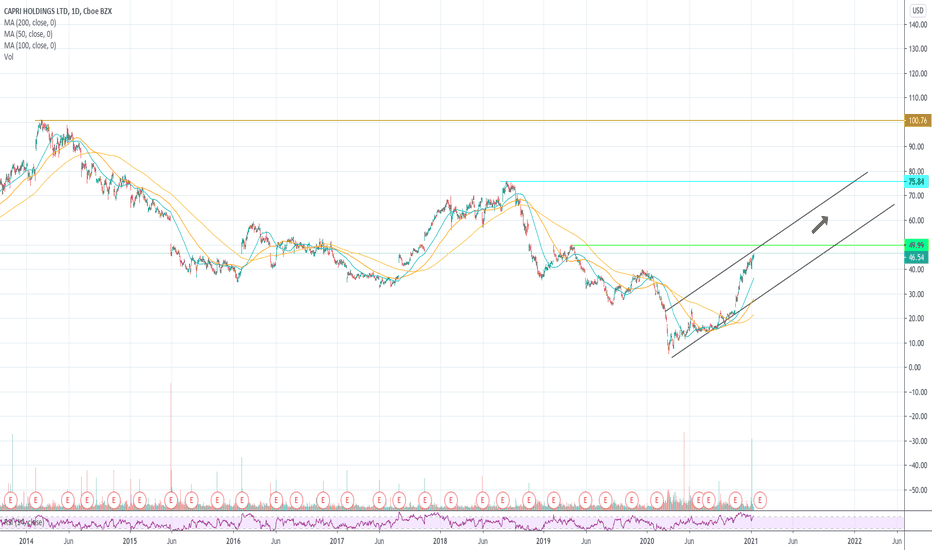Image resolution: width=932 pixels, height=550 pixels.
Task: Click the 46.54 current price label
Action: pyautogui.click(x=916, y=257)
